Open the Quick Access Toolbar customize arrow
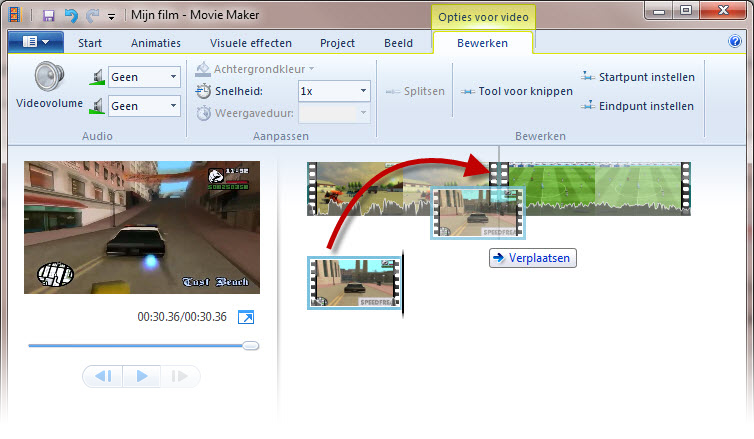The height and width of the screenshot is (439, 754). (x=111, y=16)
